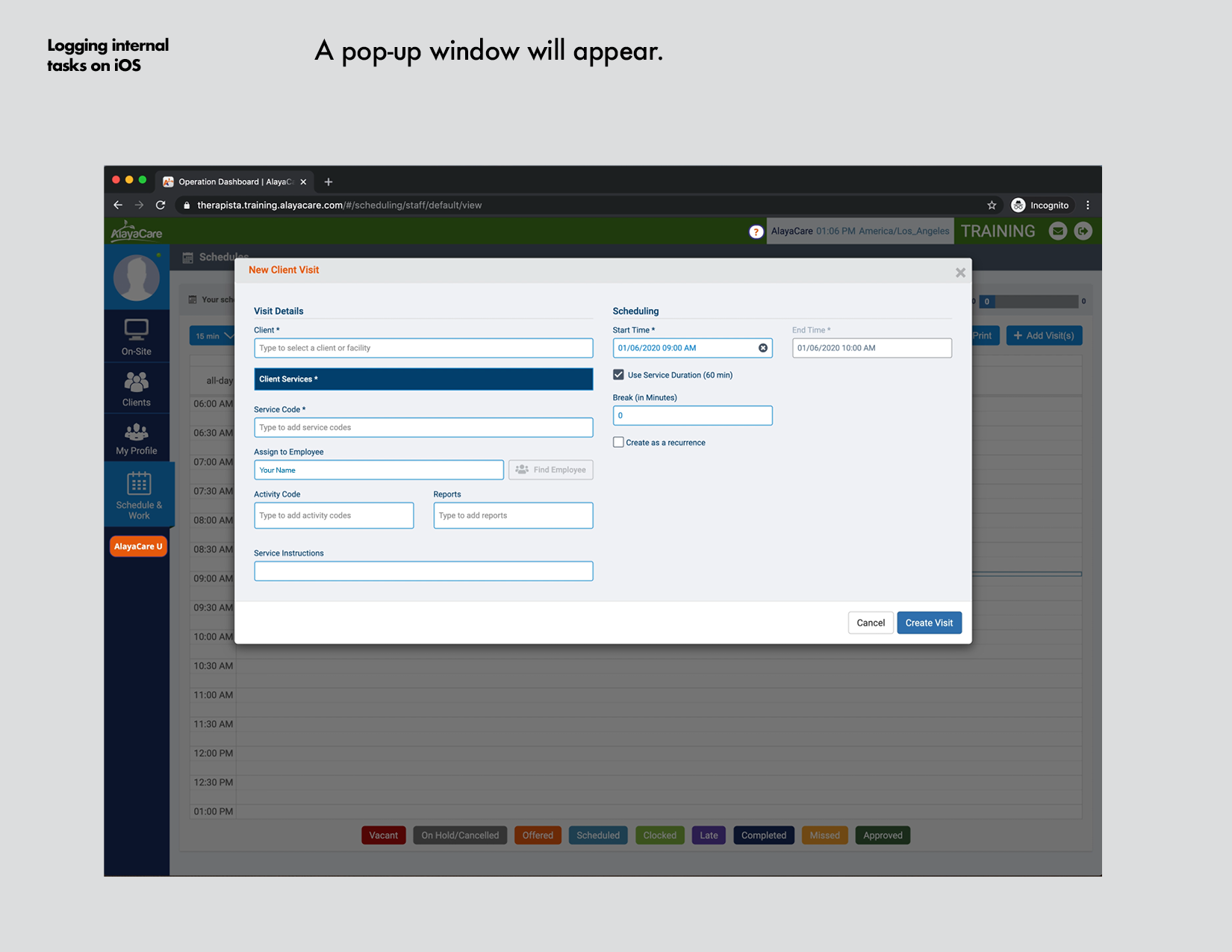Clear the Start Time with the X icon
Image resolution: width=1232 pixels, height=952 pixels.
pos(762,347)
